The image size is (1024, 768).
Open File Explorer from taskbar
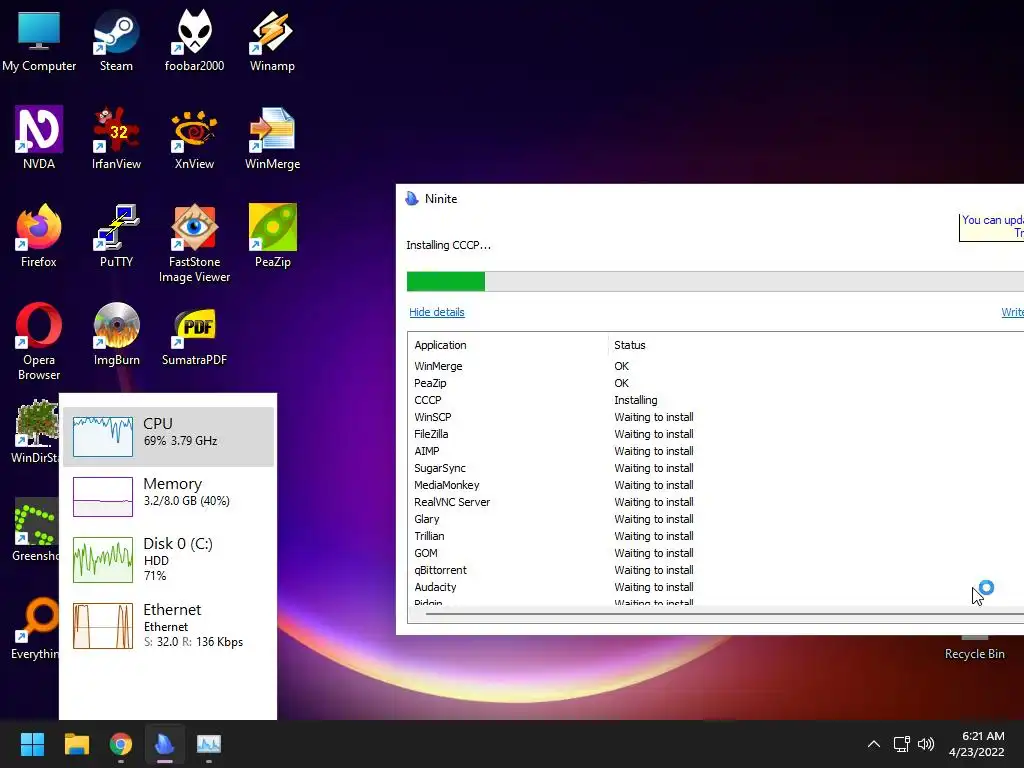[x=76, y=744]
